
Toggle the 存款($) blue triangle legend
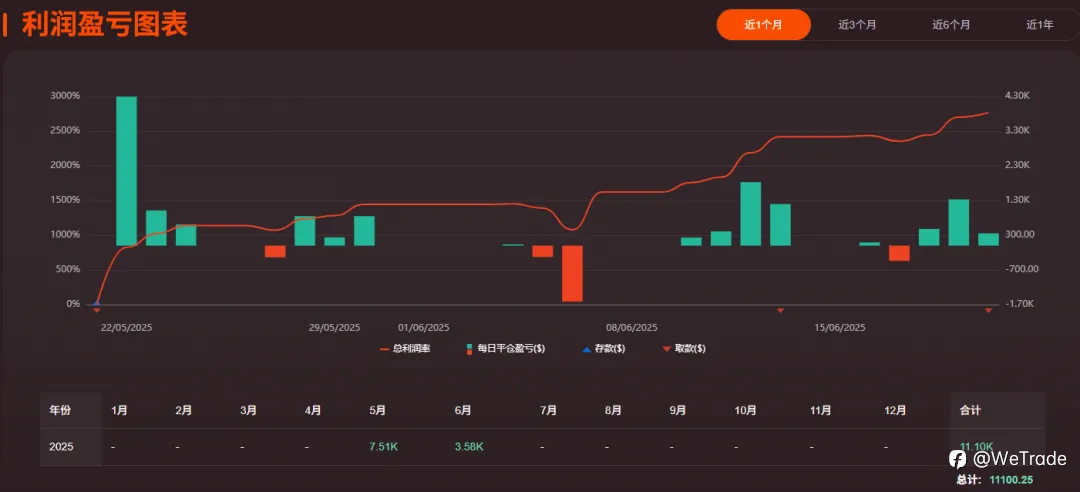[603, 349]
